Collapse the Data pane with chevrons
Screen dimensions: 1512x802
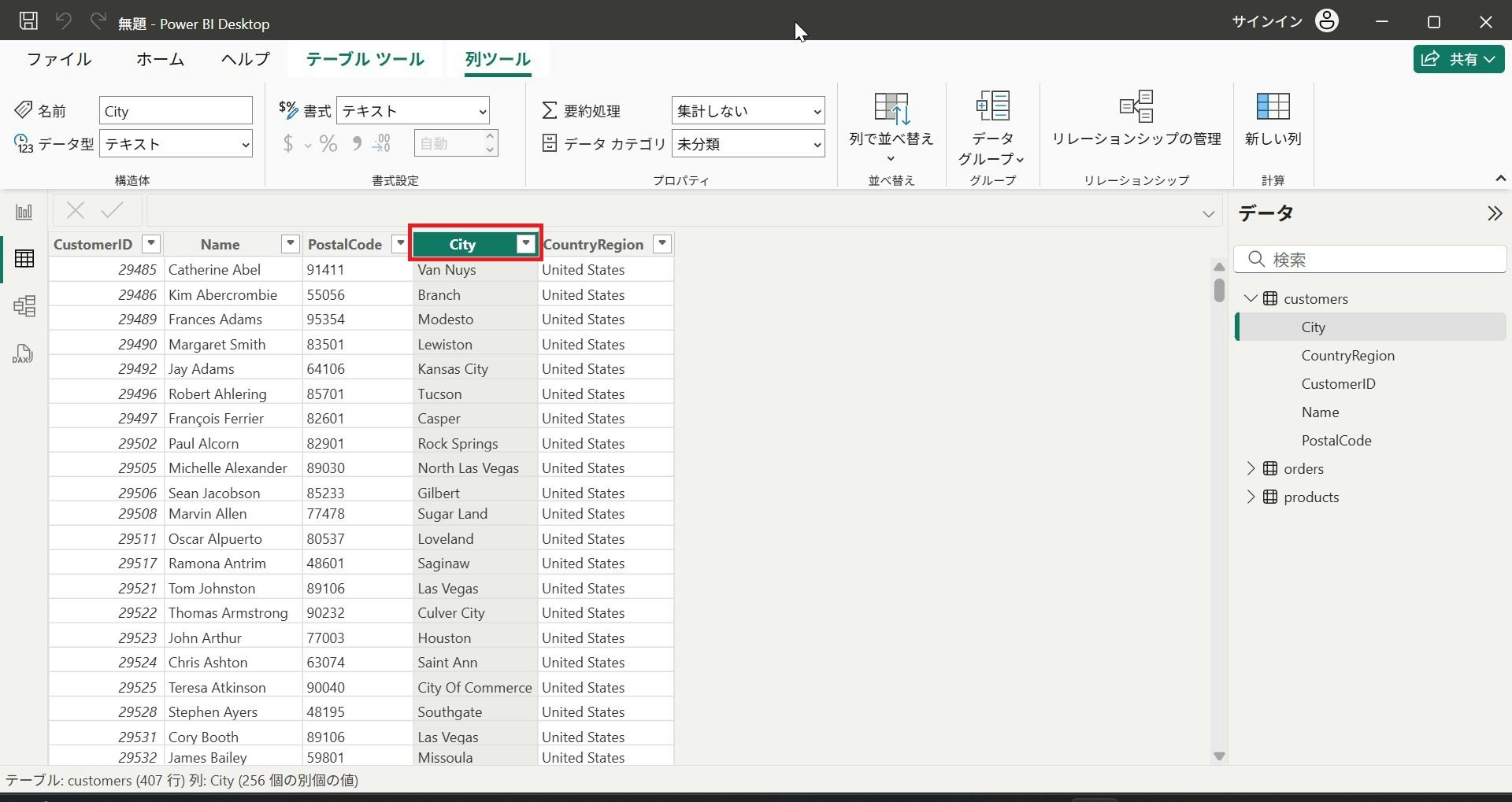pos(1494,213)
